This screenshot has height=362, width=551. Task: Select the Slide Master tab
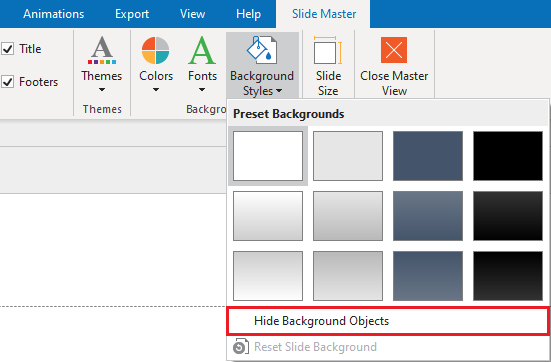(x=324, y=14)
